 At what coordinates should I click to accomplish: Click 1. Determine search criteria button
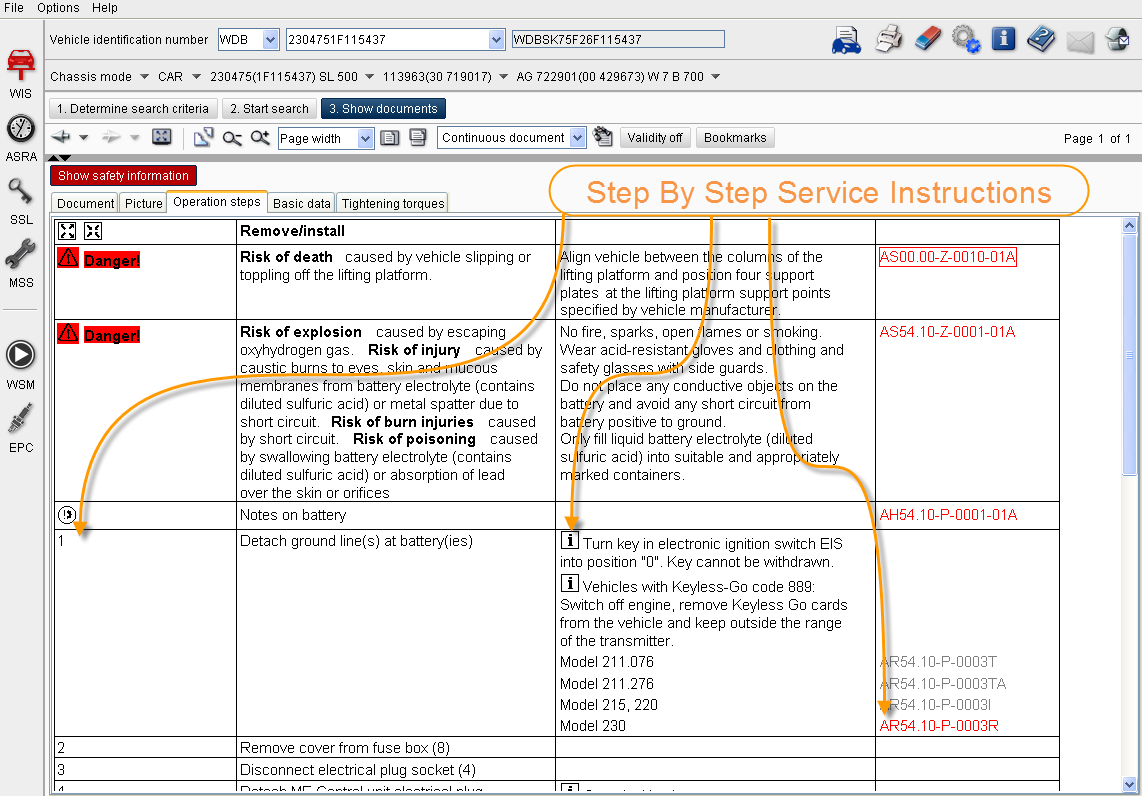133,109
